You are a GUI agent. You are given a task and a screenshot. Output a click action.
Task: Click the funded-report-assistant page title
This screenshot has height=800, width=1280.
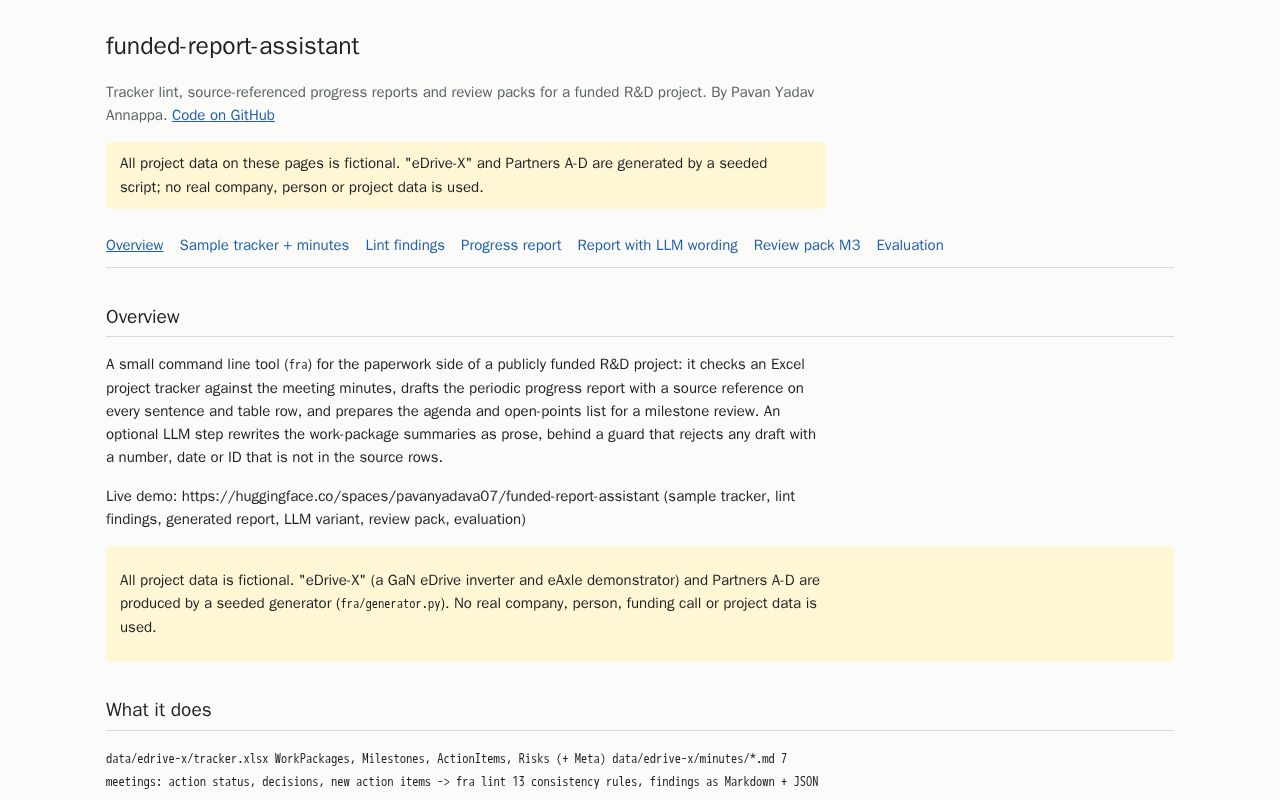coord(233,46)
